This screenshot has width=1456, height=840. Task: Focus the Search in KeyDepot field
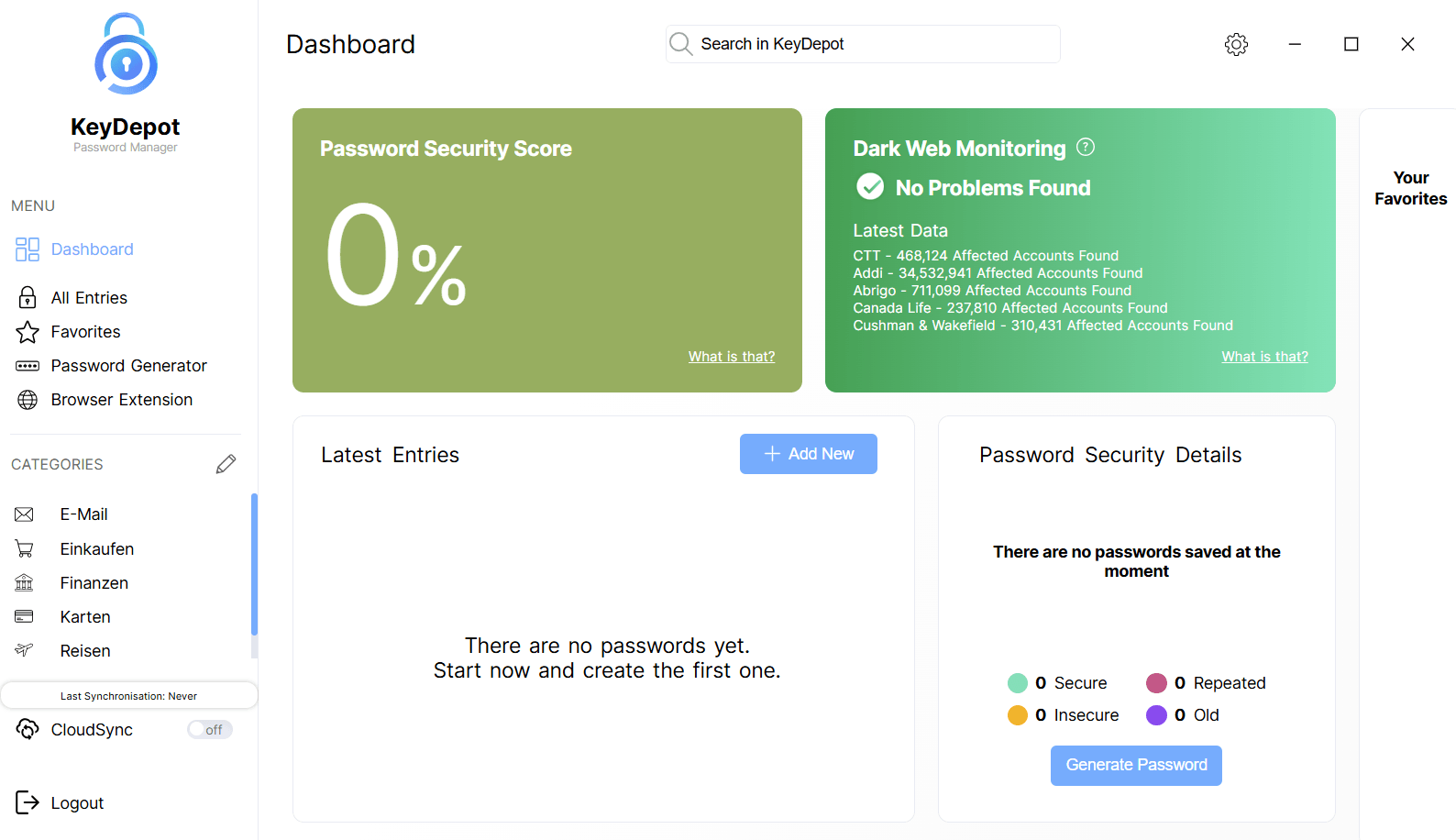pos(863,44)
